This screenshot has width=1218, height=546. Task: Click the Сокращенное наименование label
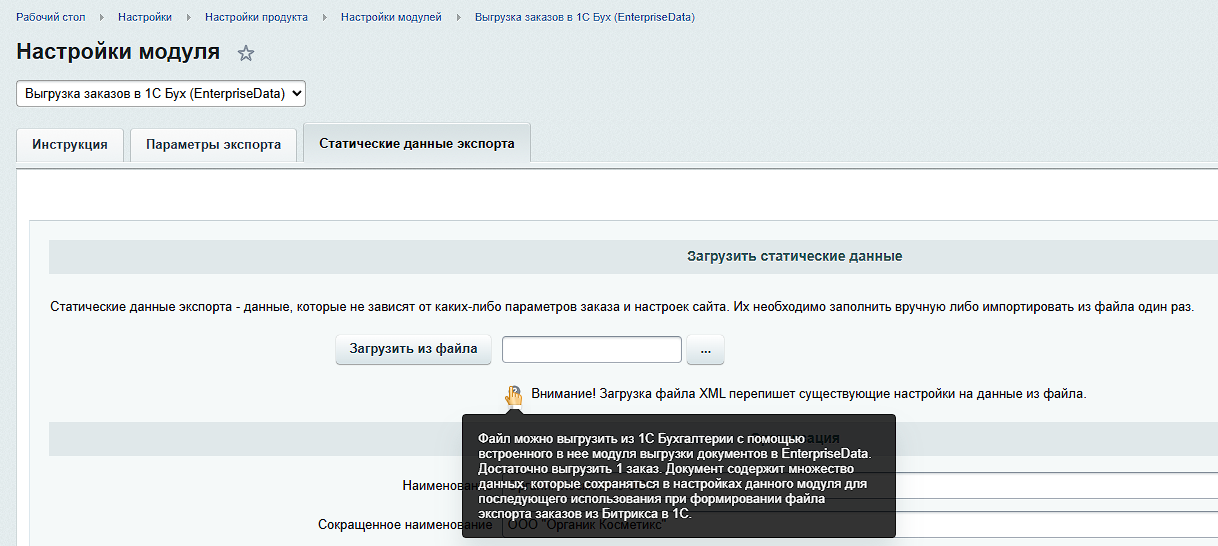click(405, 524)
